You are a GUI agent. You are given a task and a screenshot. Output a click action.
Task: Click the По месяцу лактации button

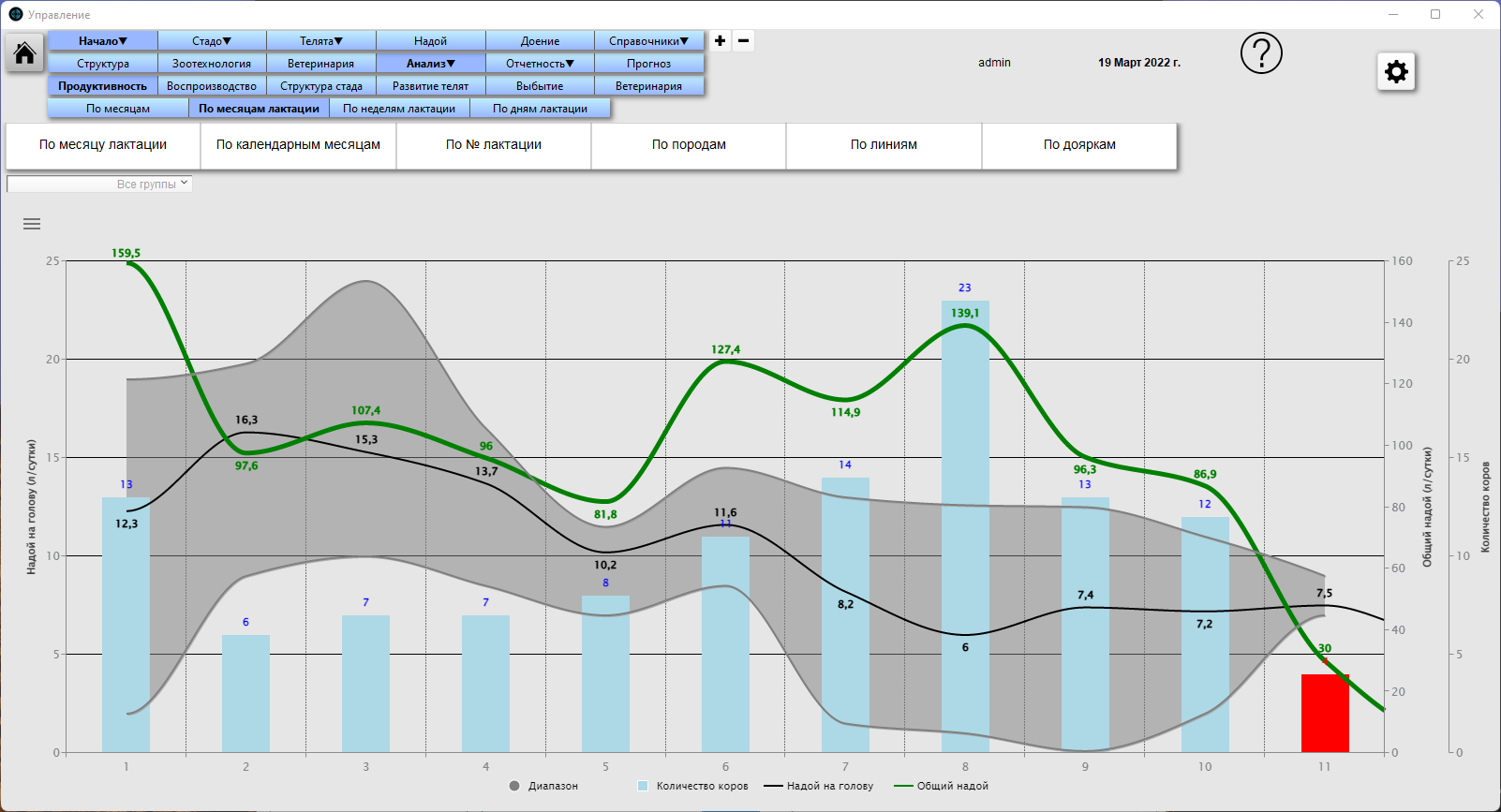pos(103,145)
